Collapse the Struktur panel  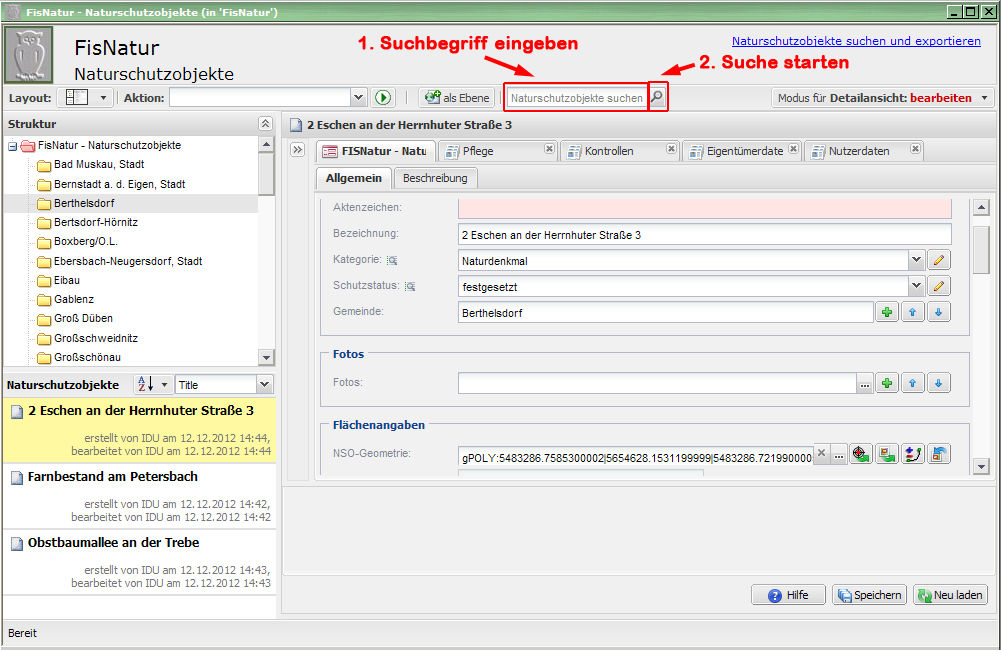[265, 124]
